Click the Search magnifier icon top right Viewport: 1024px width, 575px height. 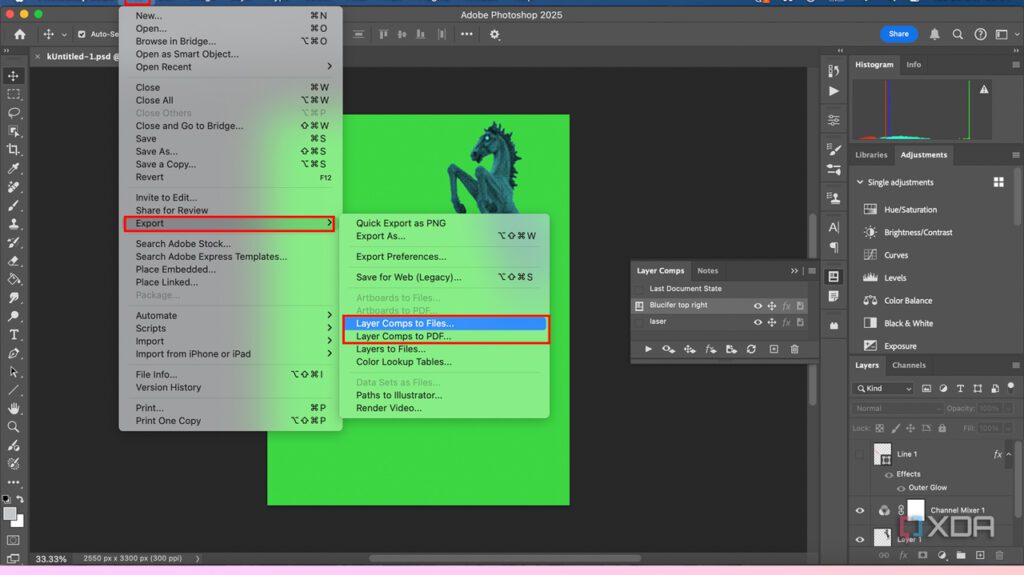tap(957, 34)
